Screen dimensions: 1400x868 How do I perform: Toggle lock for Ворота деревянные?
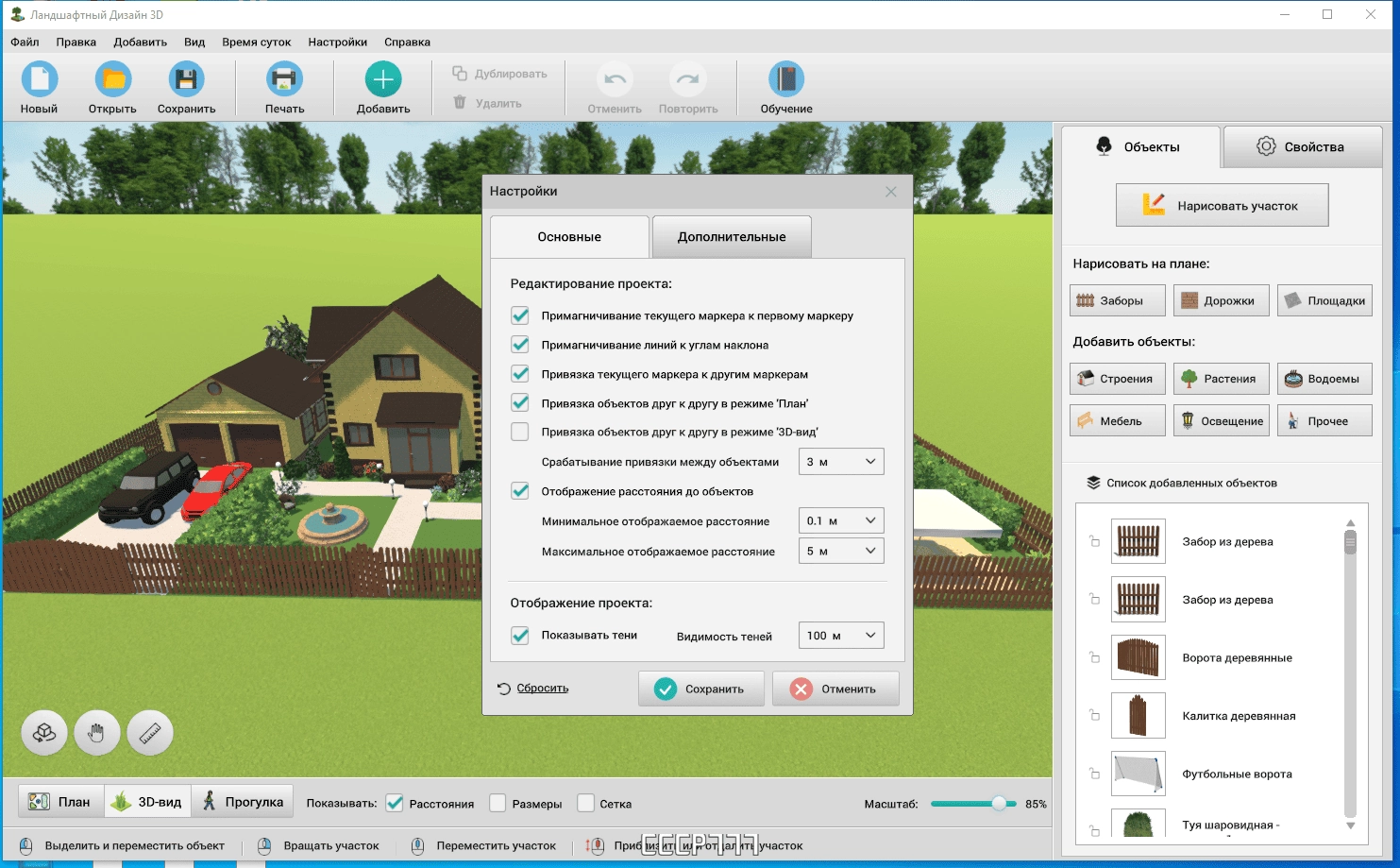coord(1094,657)
